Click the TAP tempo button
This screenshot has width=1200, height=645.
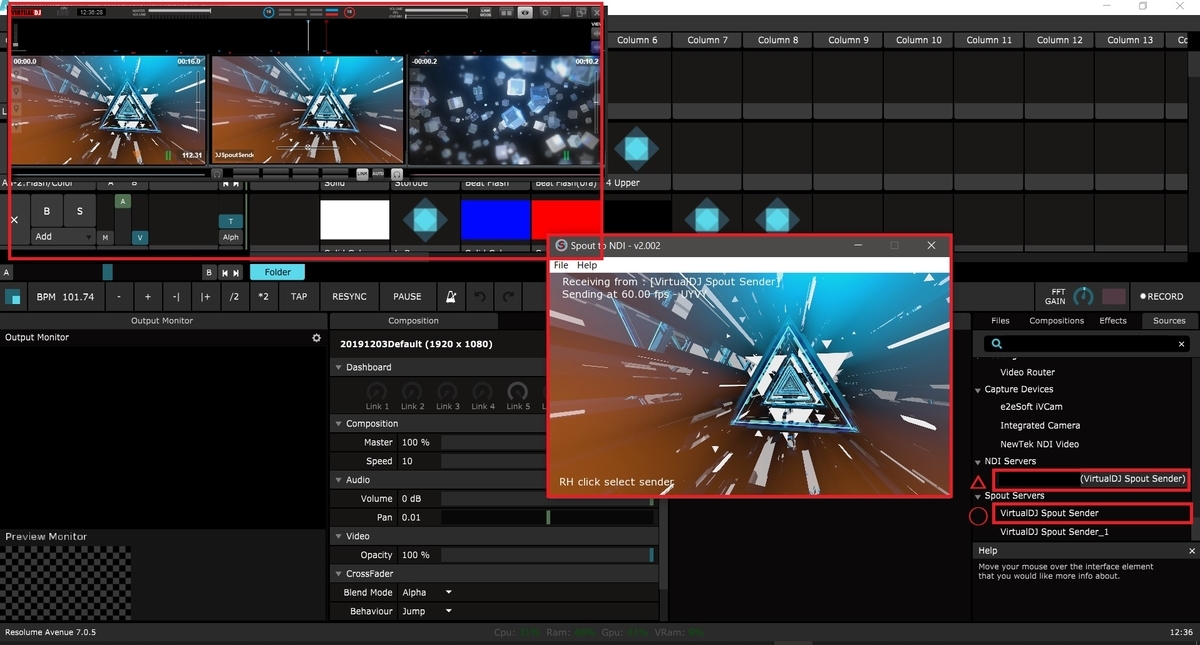(x=299, y=297)
